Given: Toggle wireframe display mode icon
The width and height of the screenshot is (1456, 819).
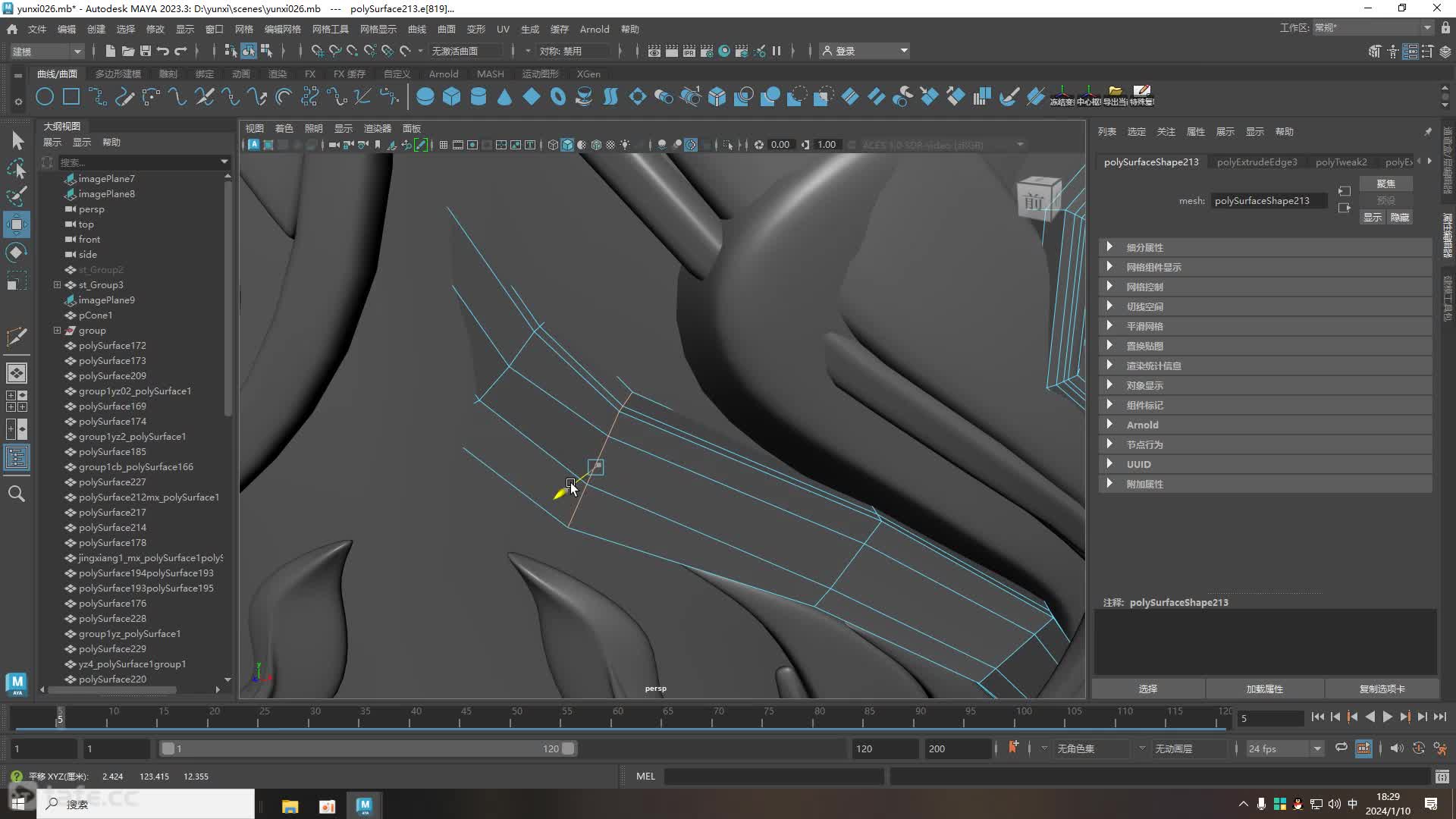Looking at the screenshot, I should (552, 144).
